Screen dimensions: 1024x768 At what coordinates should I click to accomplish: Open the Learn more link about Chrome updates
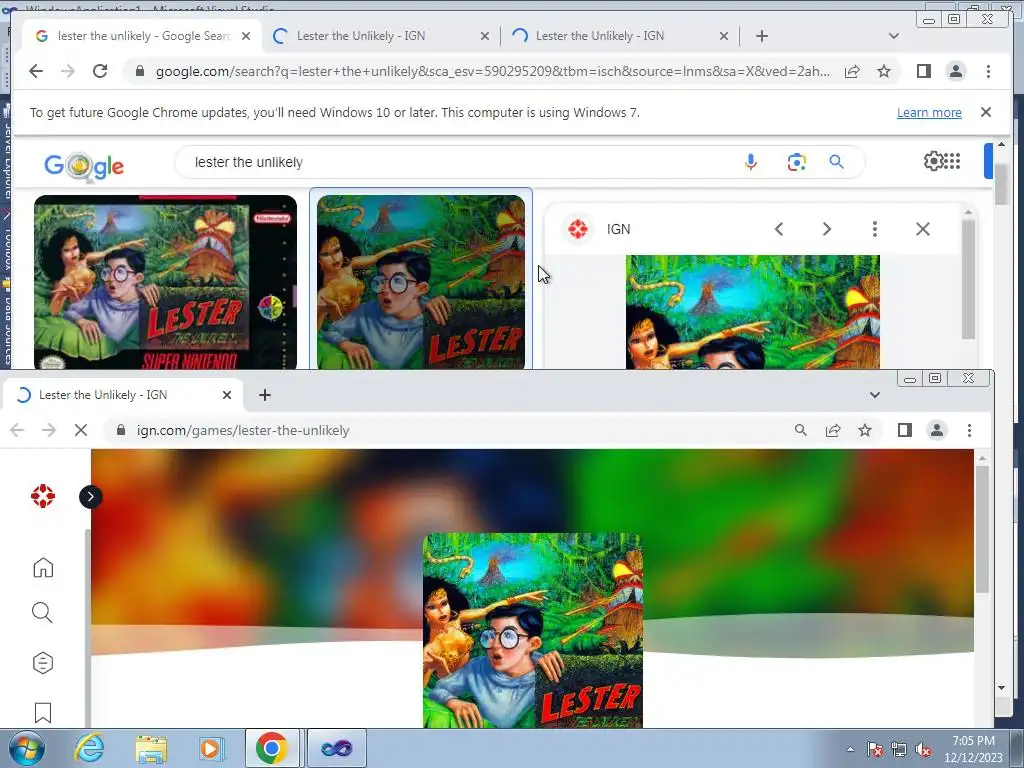(x=929, y=112)
